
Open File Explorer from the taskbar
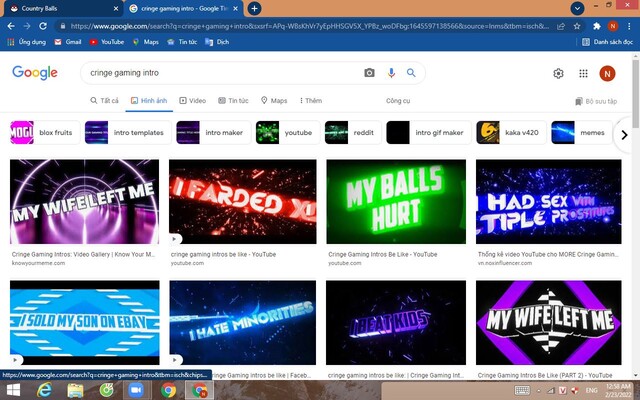click(75, 391)
